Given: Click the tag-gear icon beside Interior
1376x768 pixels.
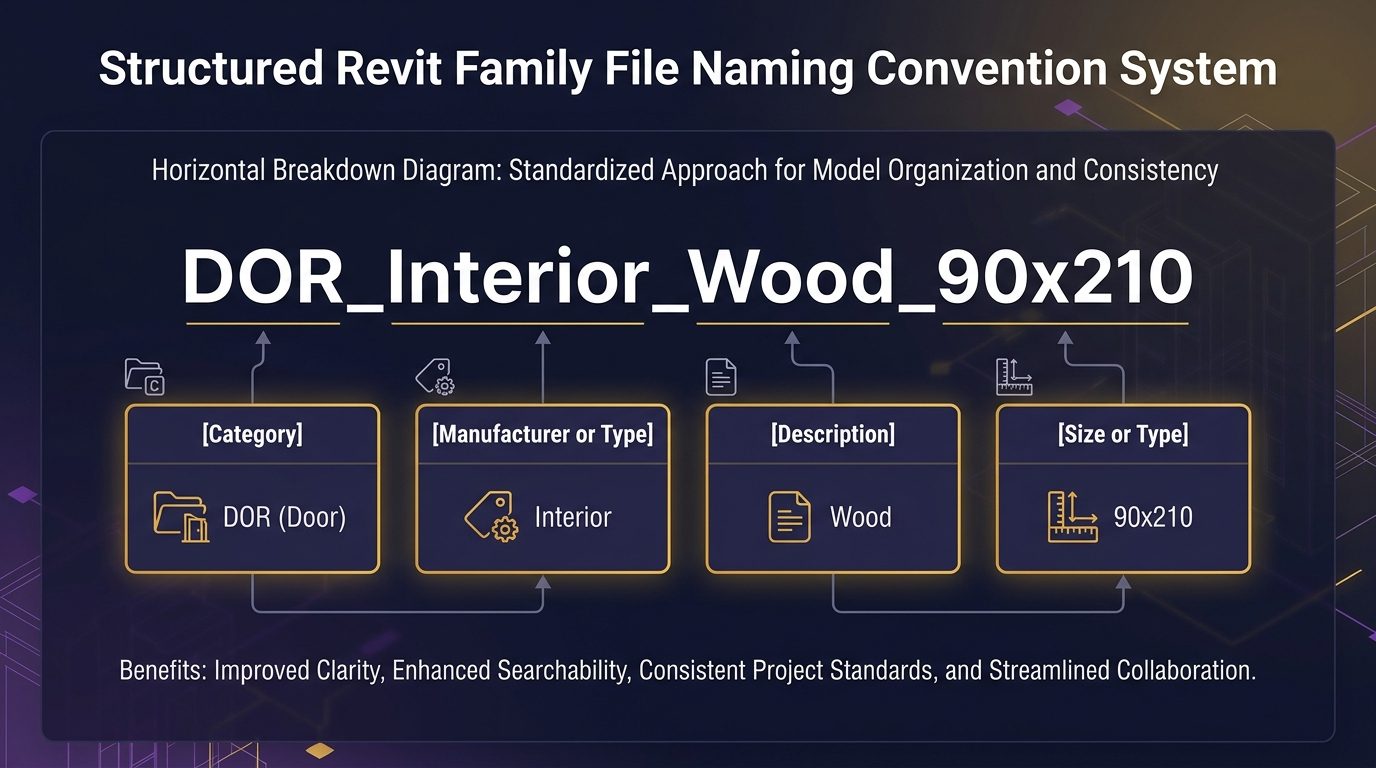Looking at the screenshot, I should [x=490, y=517].
